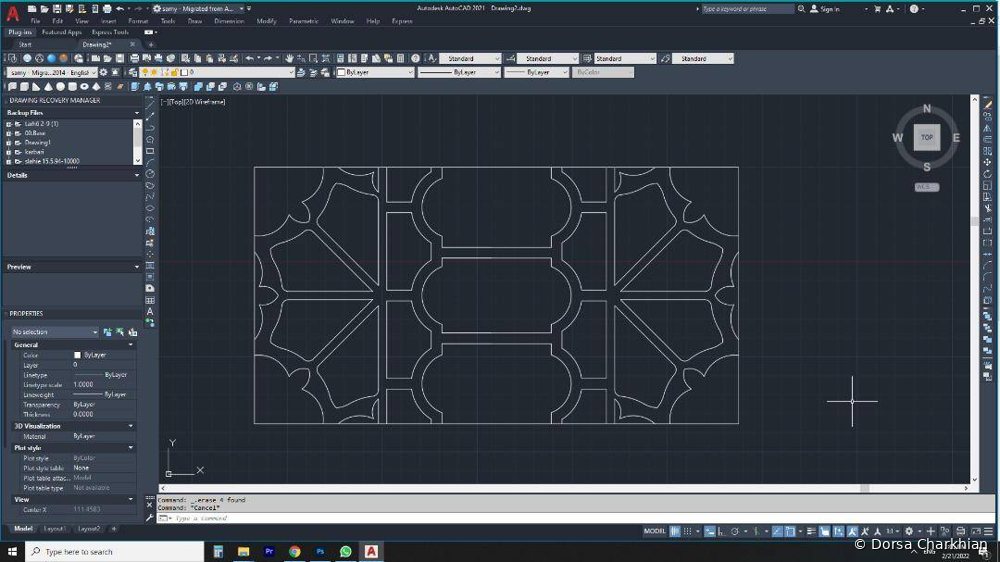
Task: Click the Quick Select icon in Properties
Action: pos(133,332)
